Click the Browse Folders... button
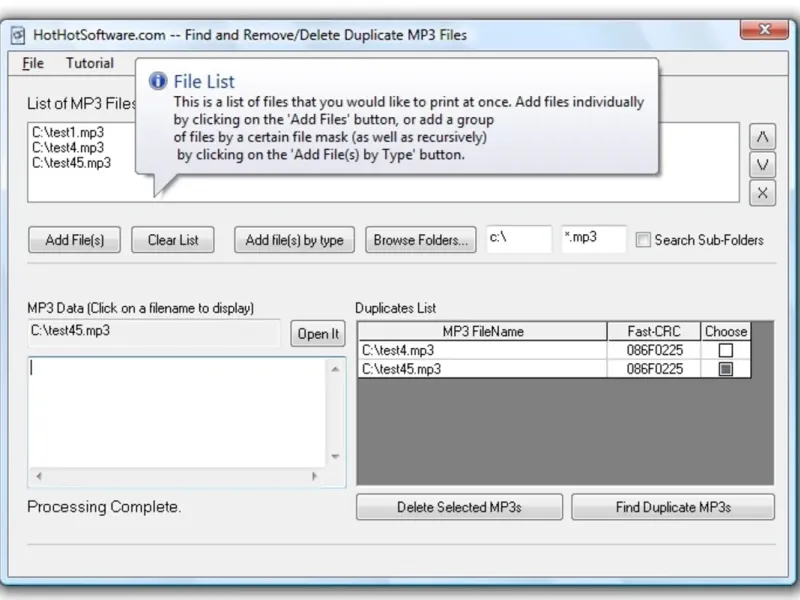800x600 pixels. click(x=421, y=240)
